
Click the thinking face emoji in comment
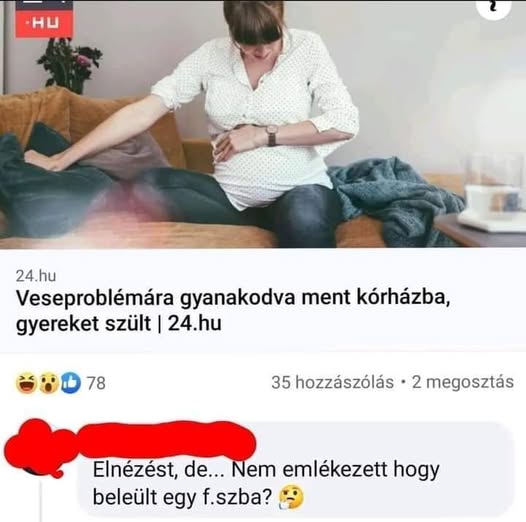click(x=292, y=498)
